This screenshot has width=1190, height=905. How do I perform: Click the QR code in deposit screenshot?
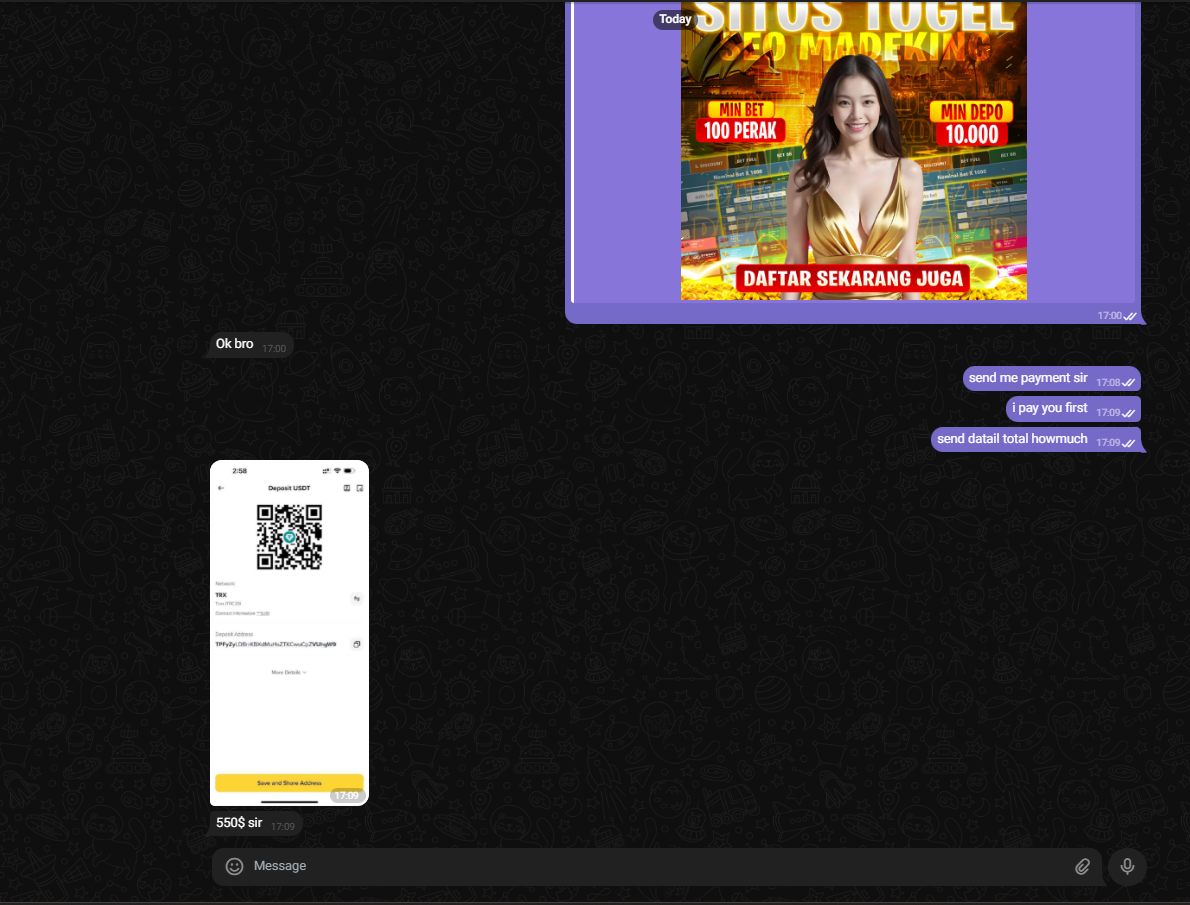[289, 537]
